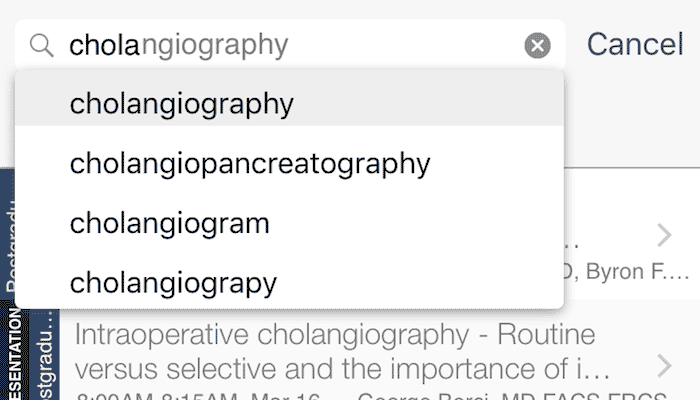Choose 'cholangiopancreatography' from the suggestions
700x400 pixels.
[x=289, y=163]
